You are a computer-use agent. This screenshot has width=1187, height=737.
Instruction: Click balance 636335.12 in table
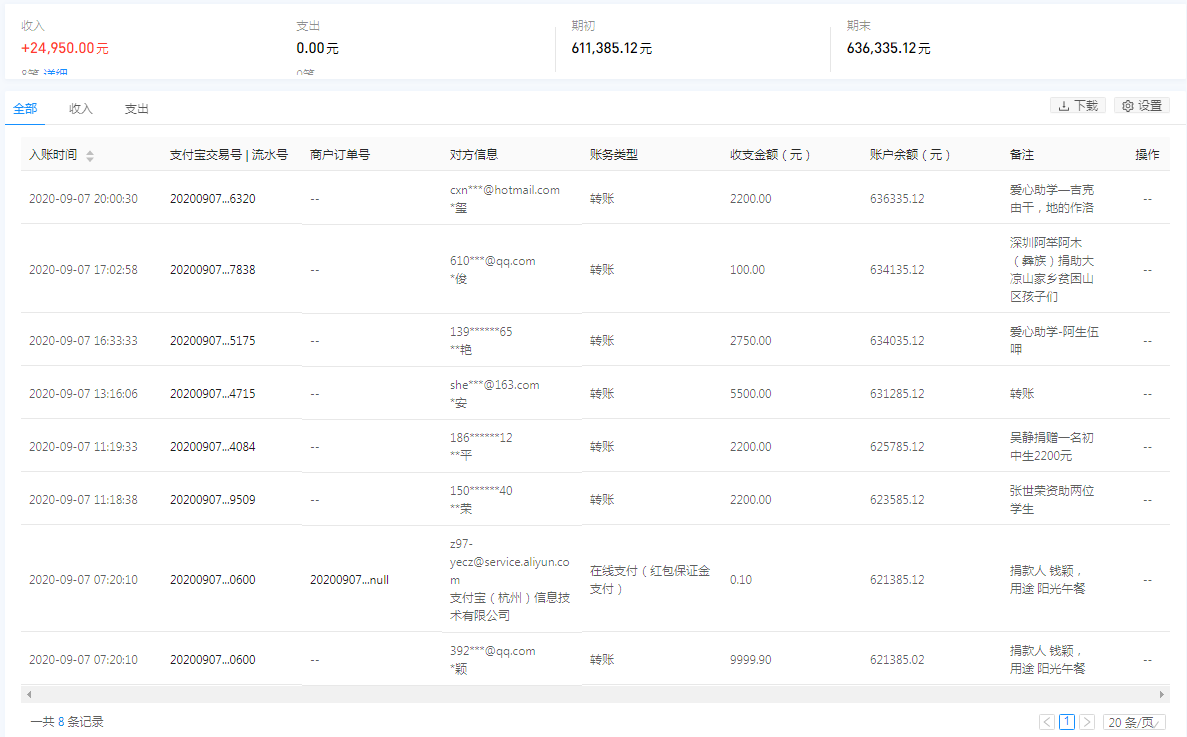pos(897,198)
